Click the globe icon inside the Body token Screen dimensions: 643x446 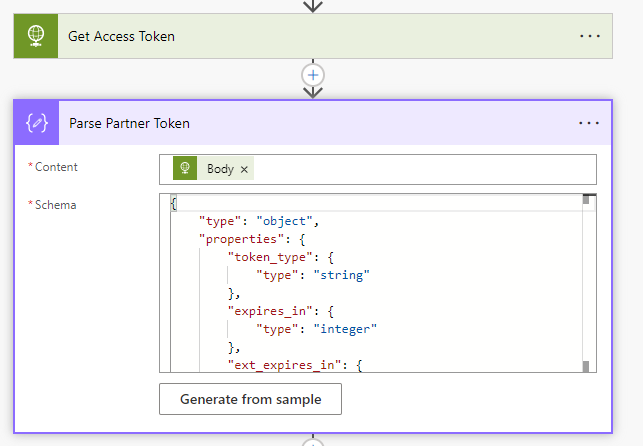pyautogui.click(x=184, y=169)
